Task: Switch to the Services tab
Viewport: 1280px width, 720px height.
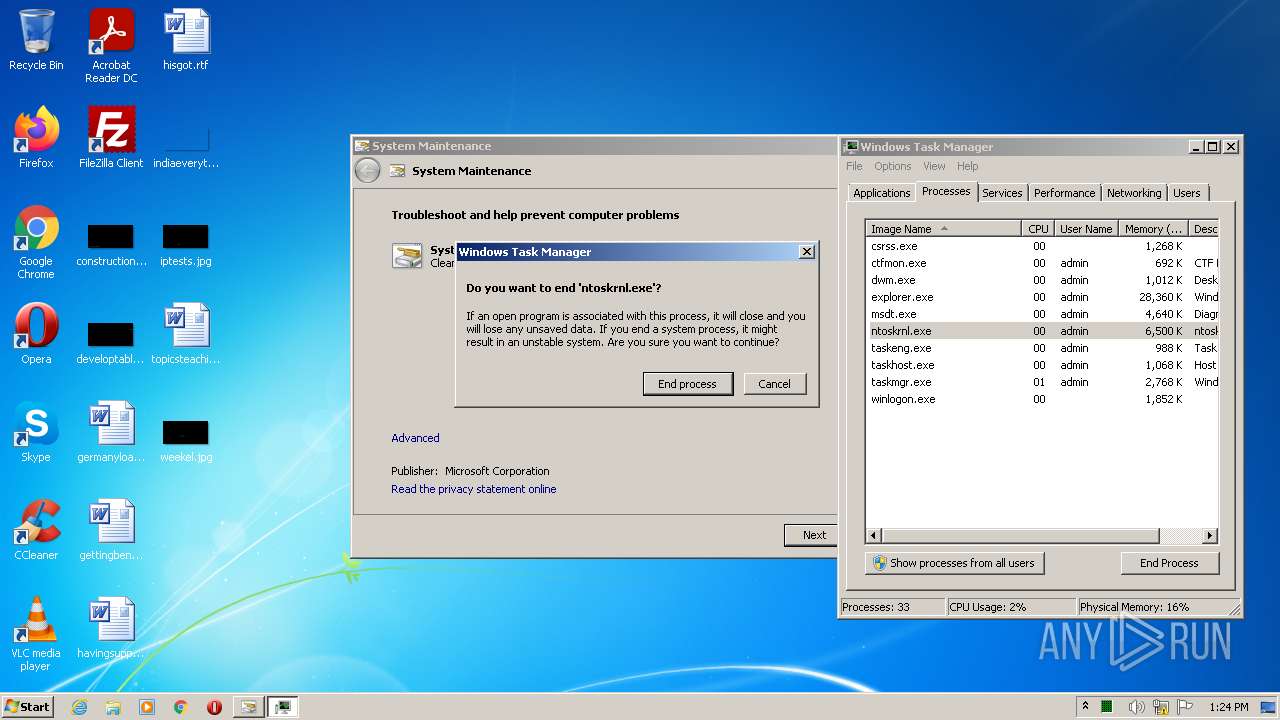Action: click(x=1002, y=193)
